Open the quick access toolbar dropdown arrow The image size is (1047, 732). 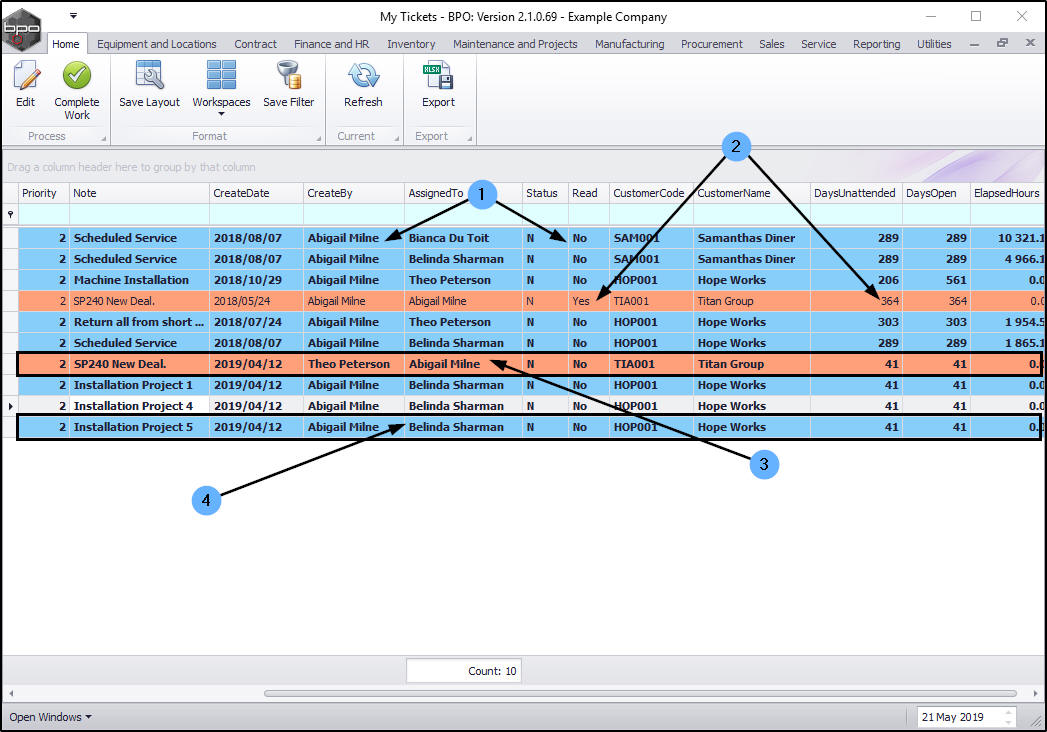pos(73,15)
